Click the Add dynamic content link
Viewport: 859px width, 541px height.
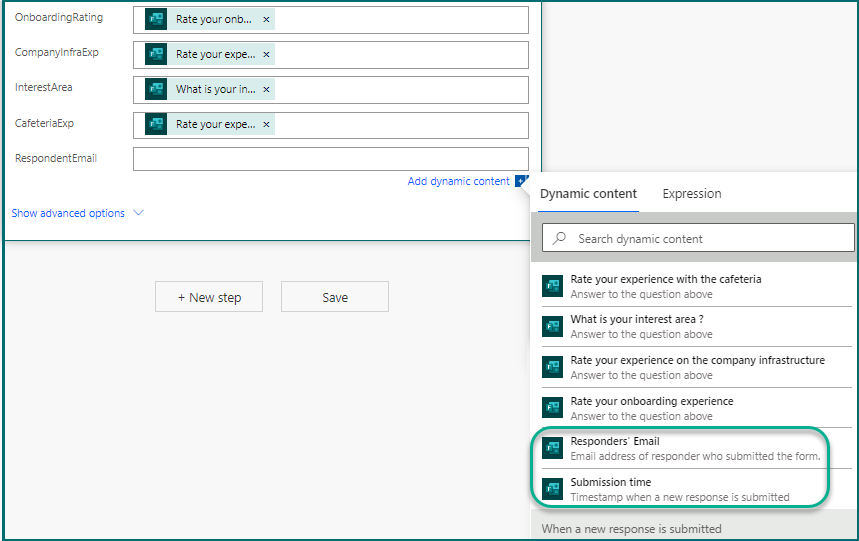click(458, 181)
